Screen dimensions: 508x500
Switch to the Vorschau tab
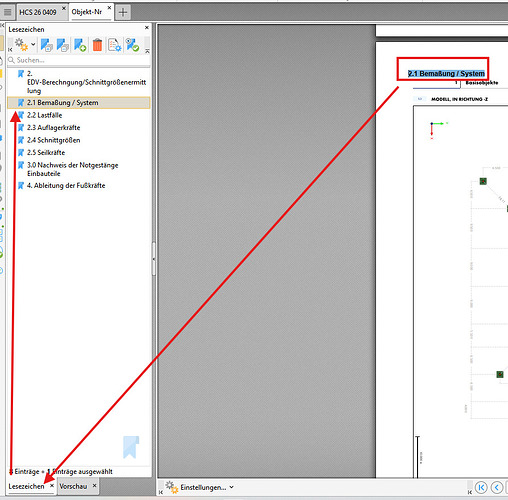pyautogui.click(x=73, y=486)
